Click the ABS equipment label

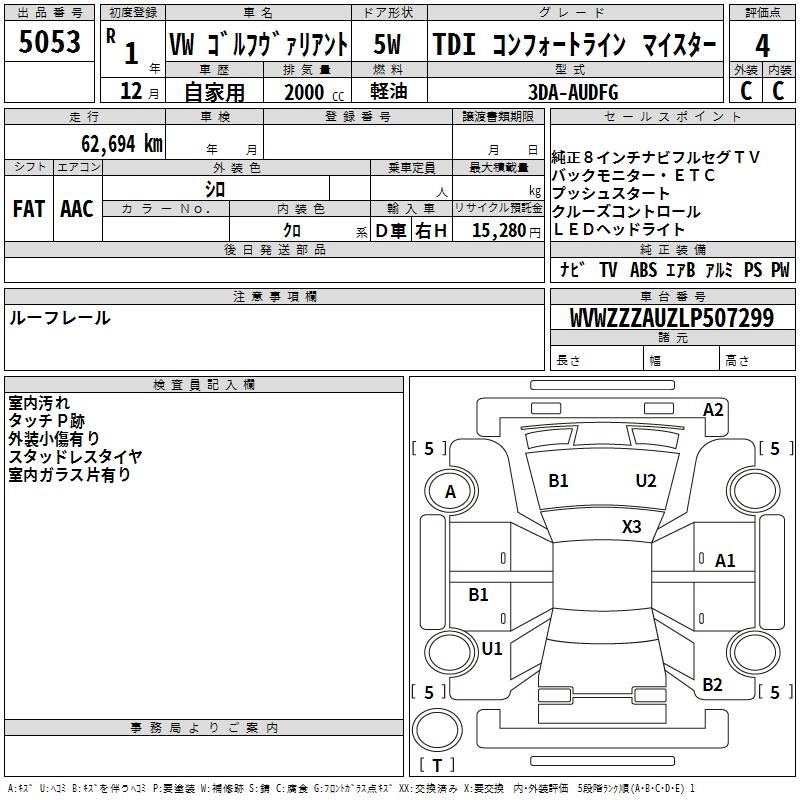(x=646, y=270)
